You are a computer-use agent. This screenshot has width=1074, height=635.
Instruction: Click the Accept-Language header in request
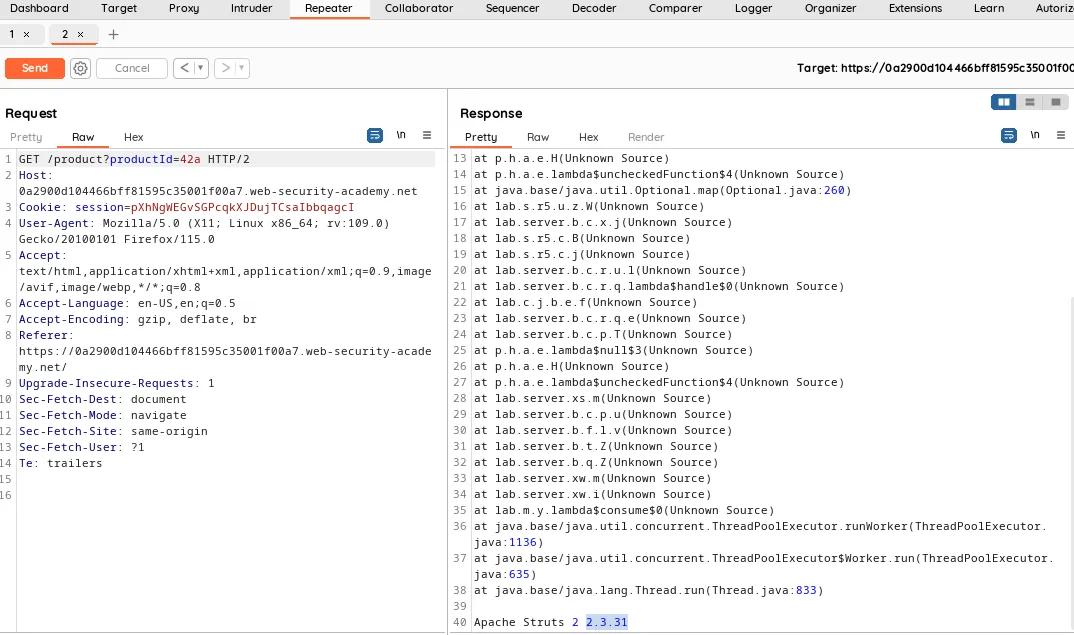pos(127,303)
